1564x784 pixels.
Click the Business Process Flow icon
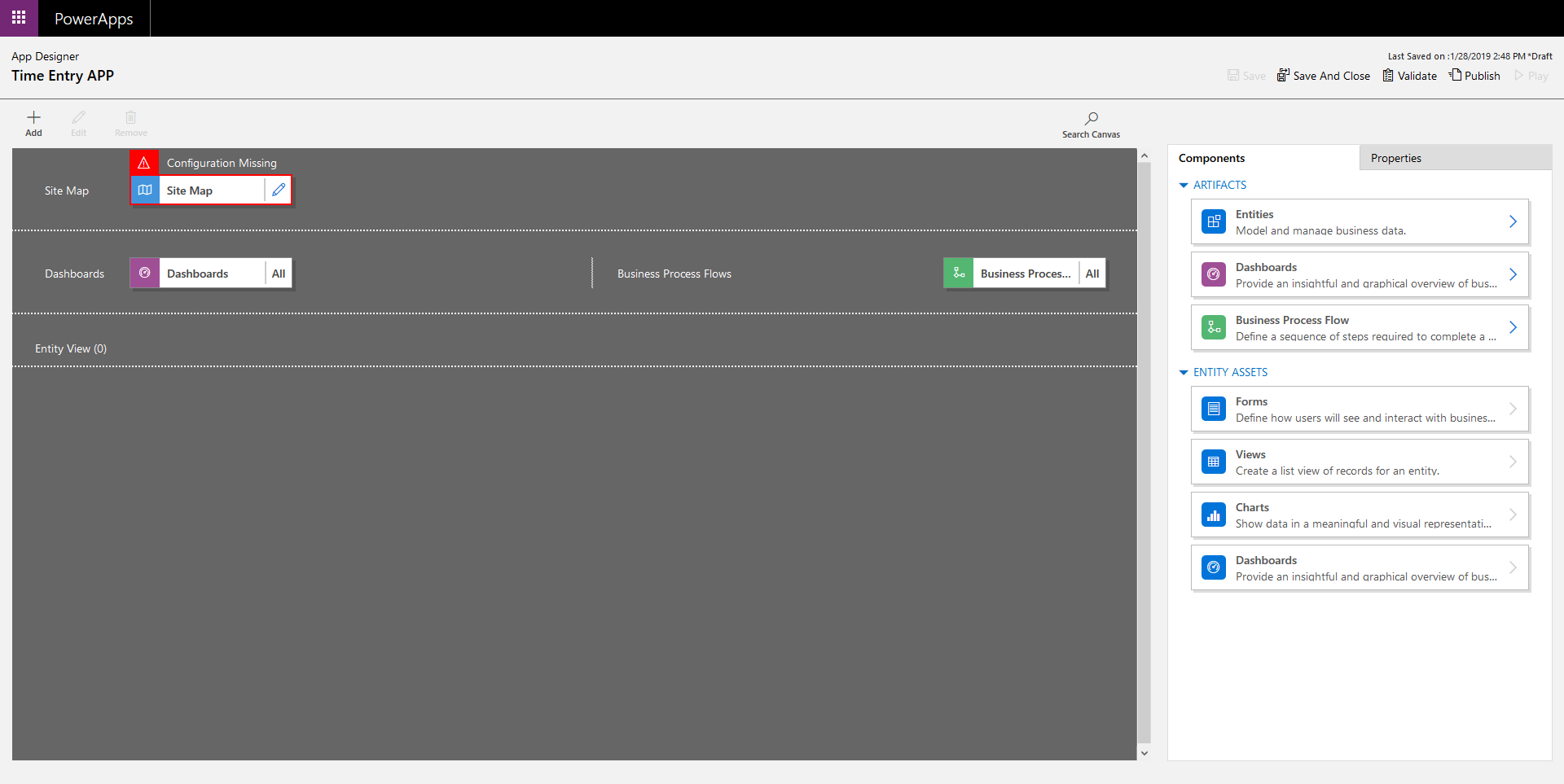pos(1214,326)
